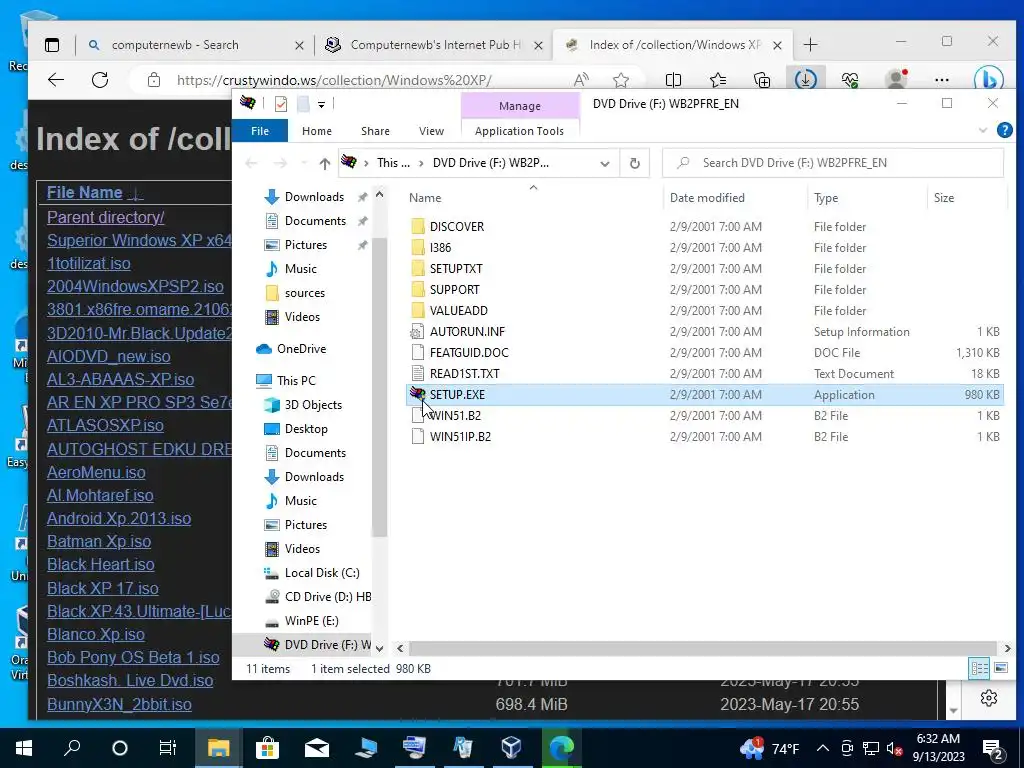The image size is (1024, 768).
Task: Open the Home ribbon tab
Action: tap(317, 131)
